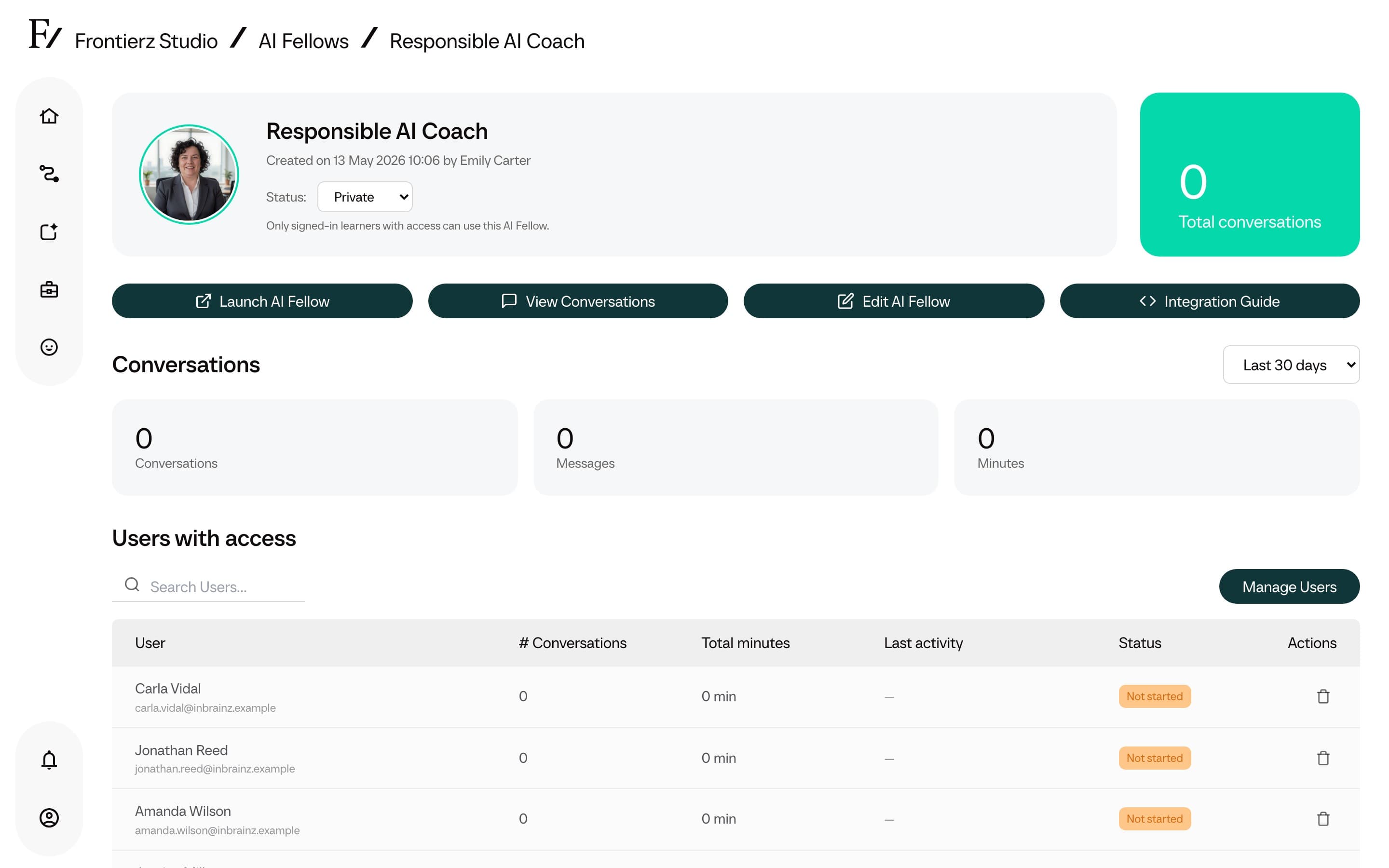Click the Launch AI Fellow button

[x=262, y=301]
